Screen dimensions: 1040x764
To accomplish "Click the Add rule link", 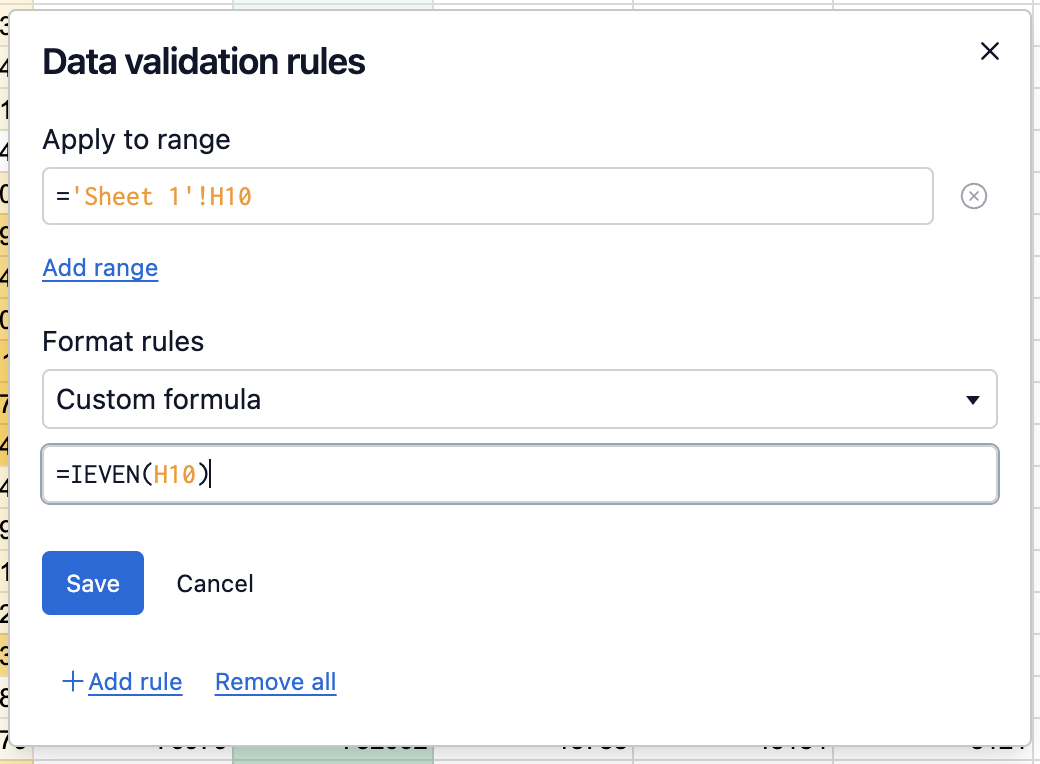I will tap(135, 682).
